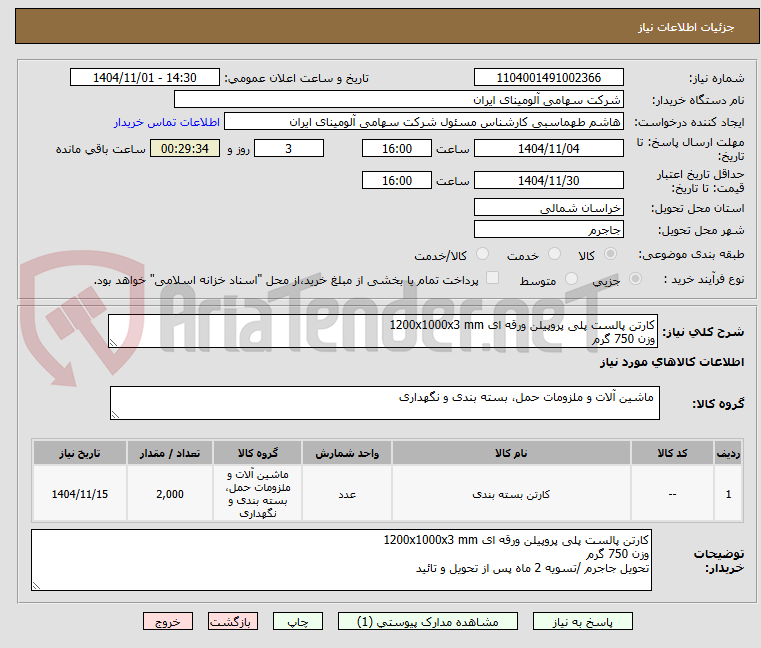Click the جزئیات اطلاعات نیاز page title
This screenshot has width=761, height=648.
pyautogui.click(x=685, y=27)
